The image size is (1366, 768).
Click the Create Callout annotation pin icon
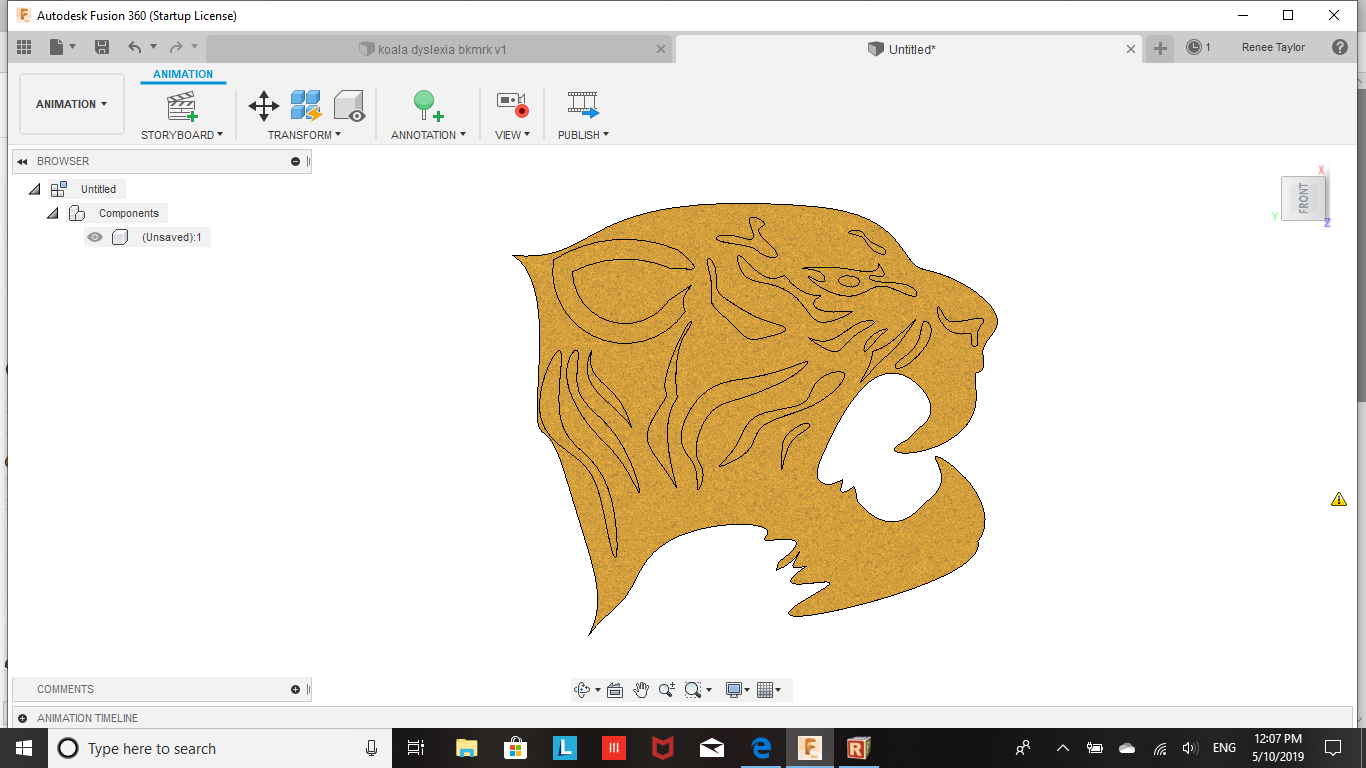428,105
